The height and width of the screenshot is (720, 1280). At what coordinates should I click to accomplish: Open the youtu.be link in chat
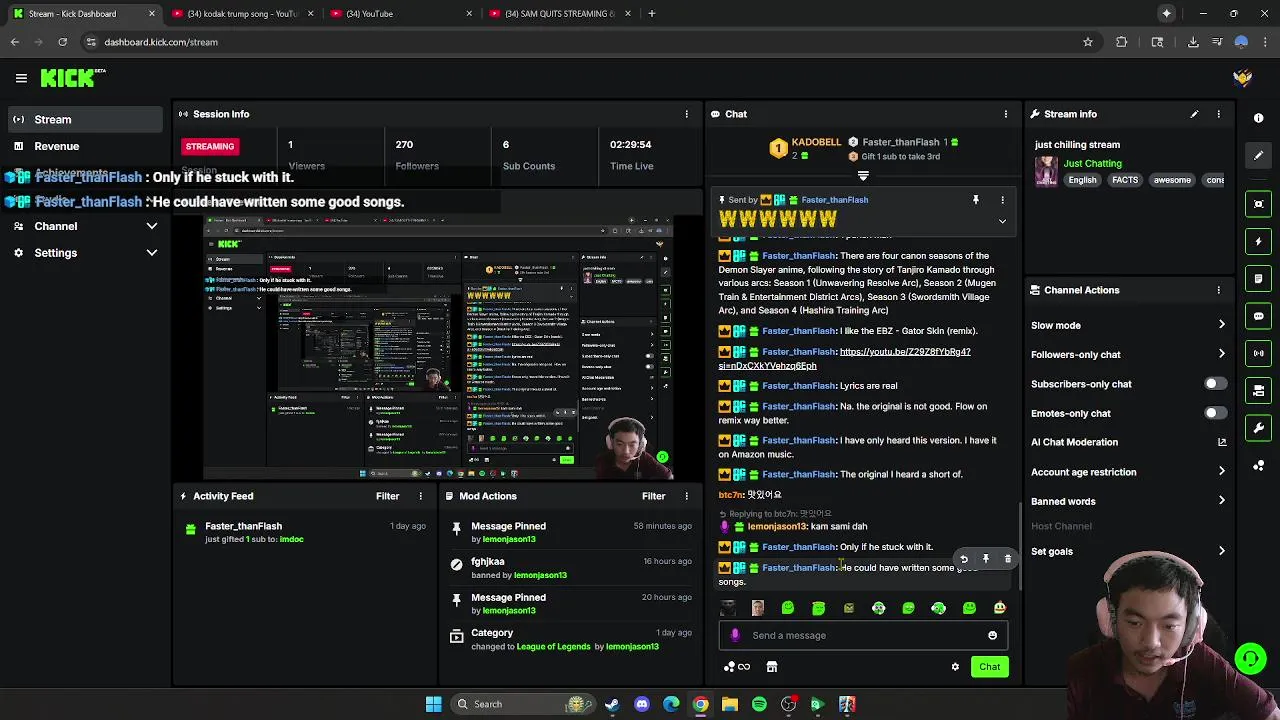pos(845,359)
